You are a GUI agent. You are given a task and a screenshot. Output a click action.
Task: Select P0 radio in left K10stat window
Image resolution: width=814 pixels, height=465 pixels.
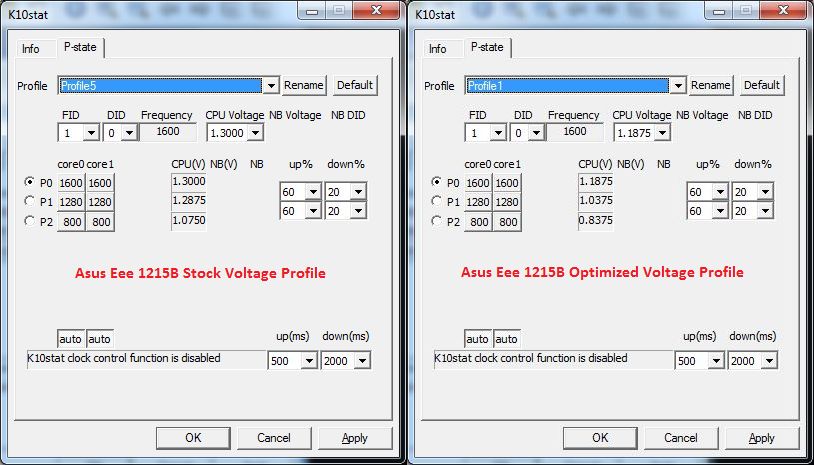[29, 182]
